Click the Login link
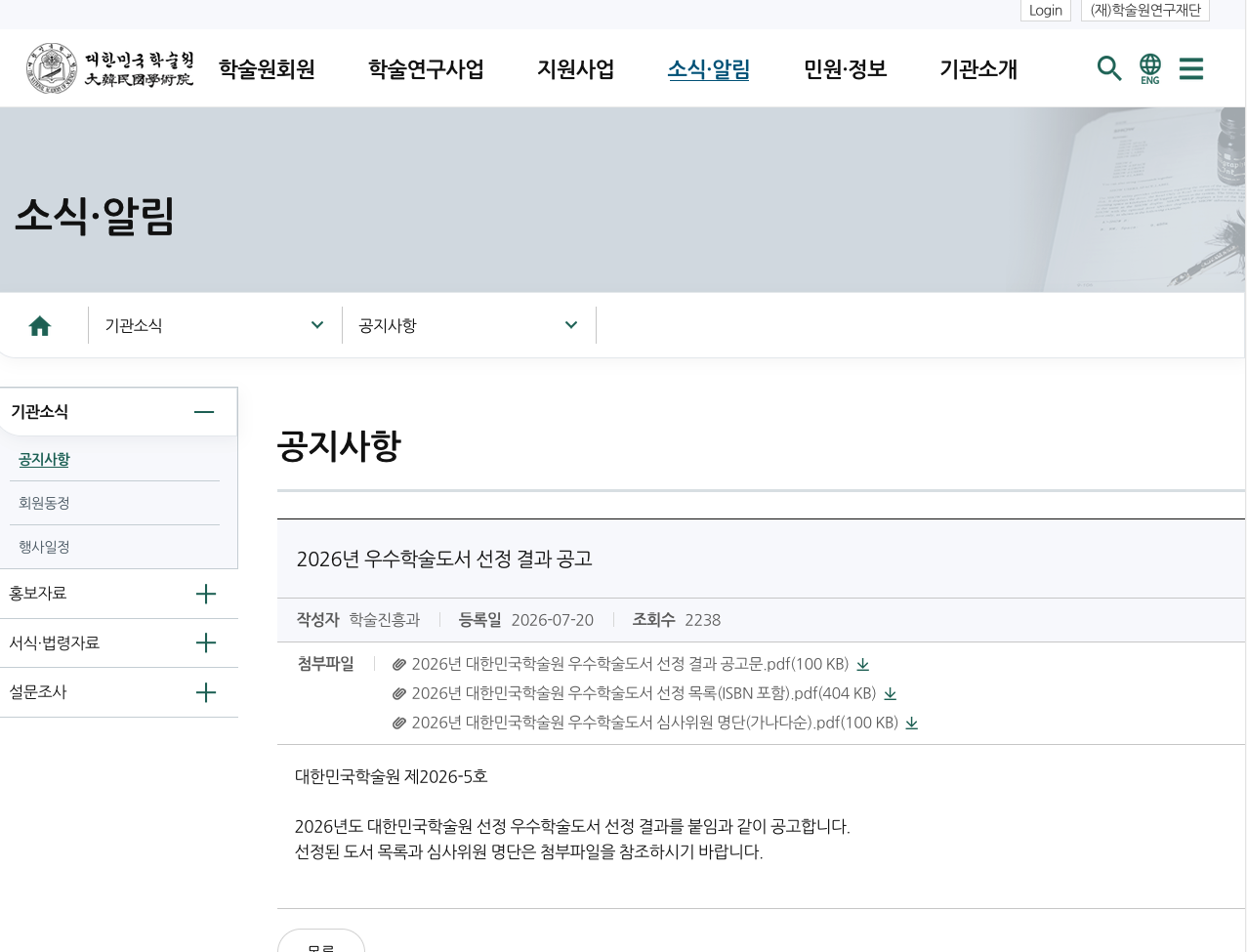 pos(1046,10)
